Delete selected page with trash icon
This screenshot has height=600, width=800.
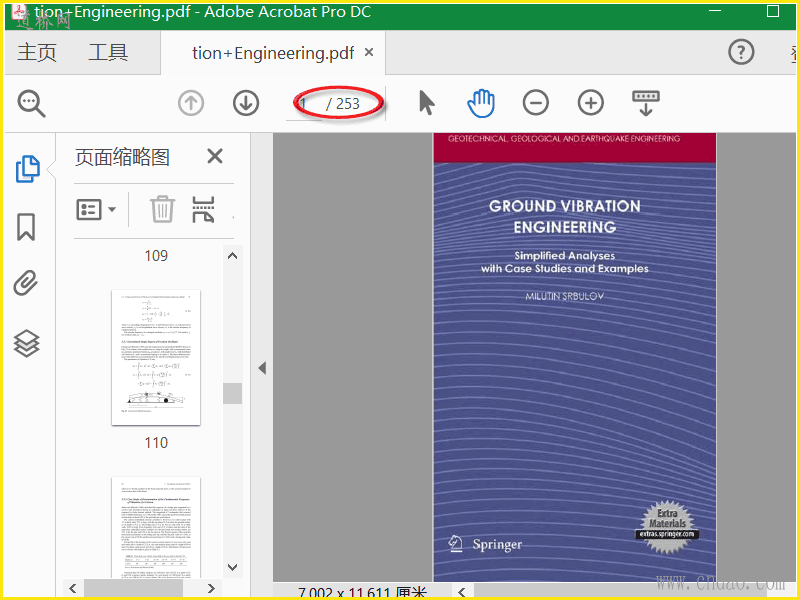[162, 209]
